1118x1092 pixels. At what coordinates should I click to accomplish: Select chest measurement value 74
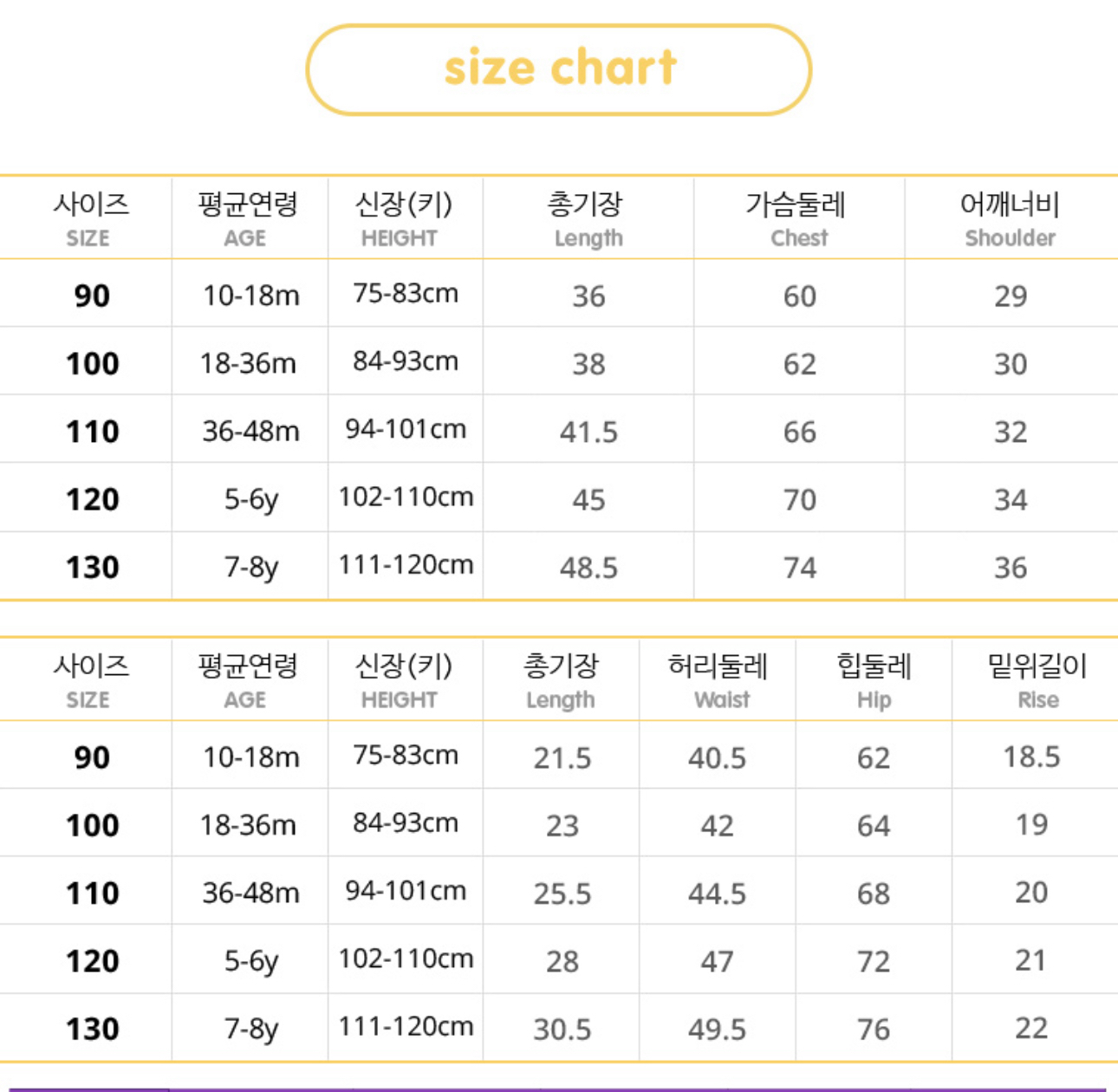[x=799, y=568]
